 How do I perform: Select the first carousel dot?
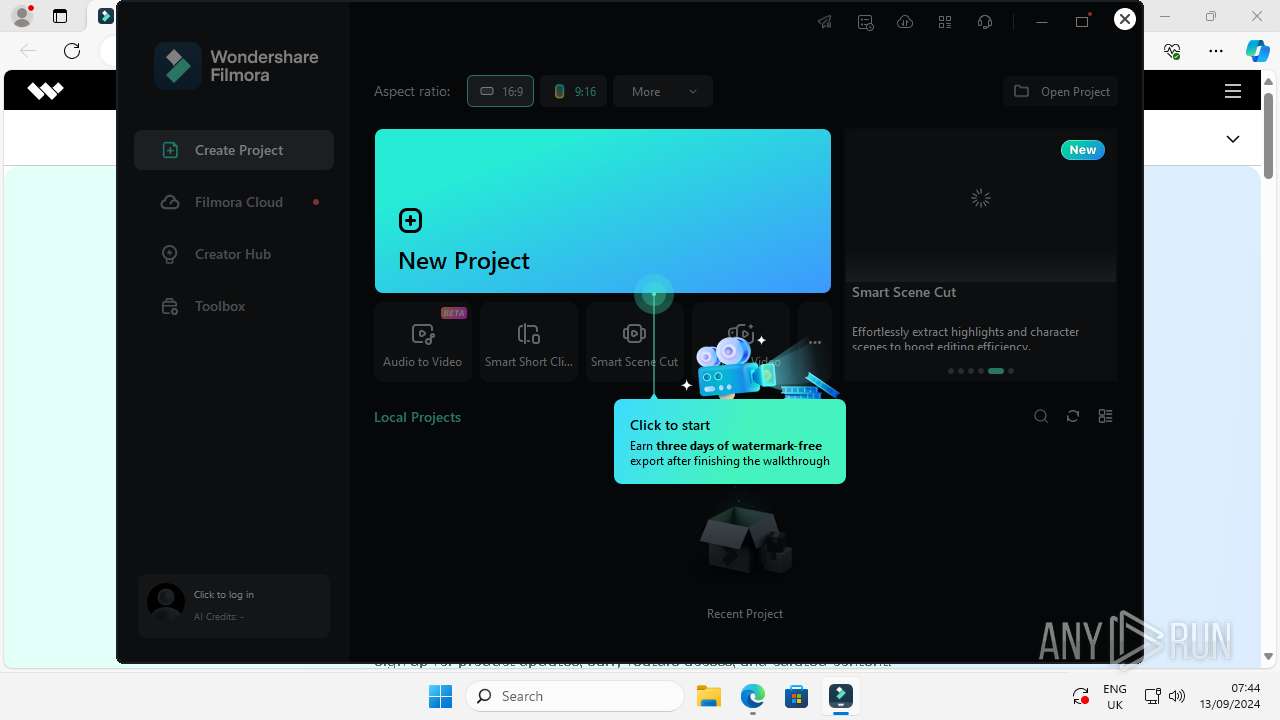pyautogui.click(x=951, y=371)
